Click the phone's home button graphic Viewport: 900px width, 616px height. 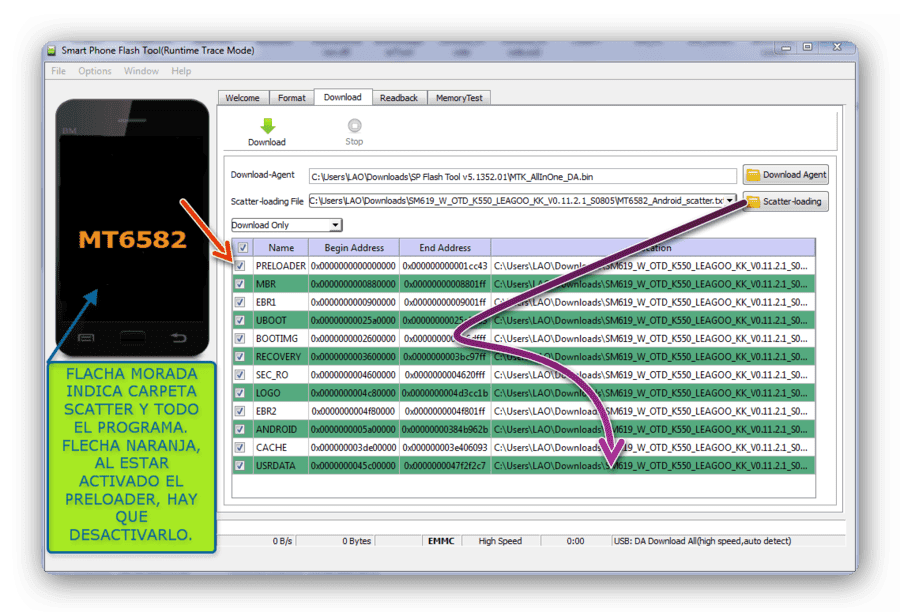click(133, 338)
